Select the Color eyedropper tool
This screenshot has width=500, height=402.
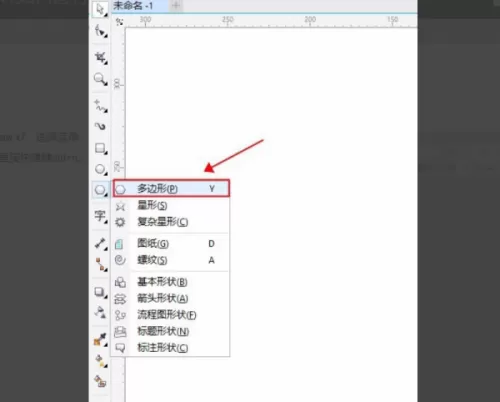pos(100,339)
